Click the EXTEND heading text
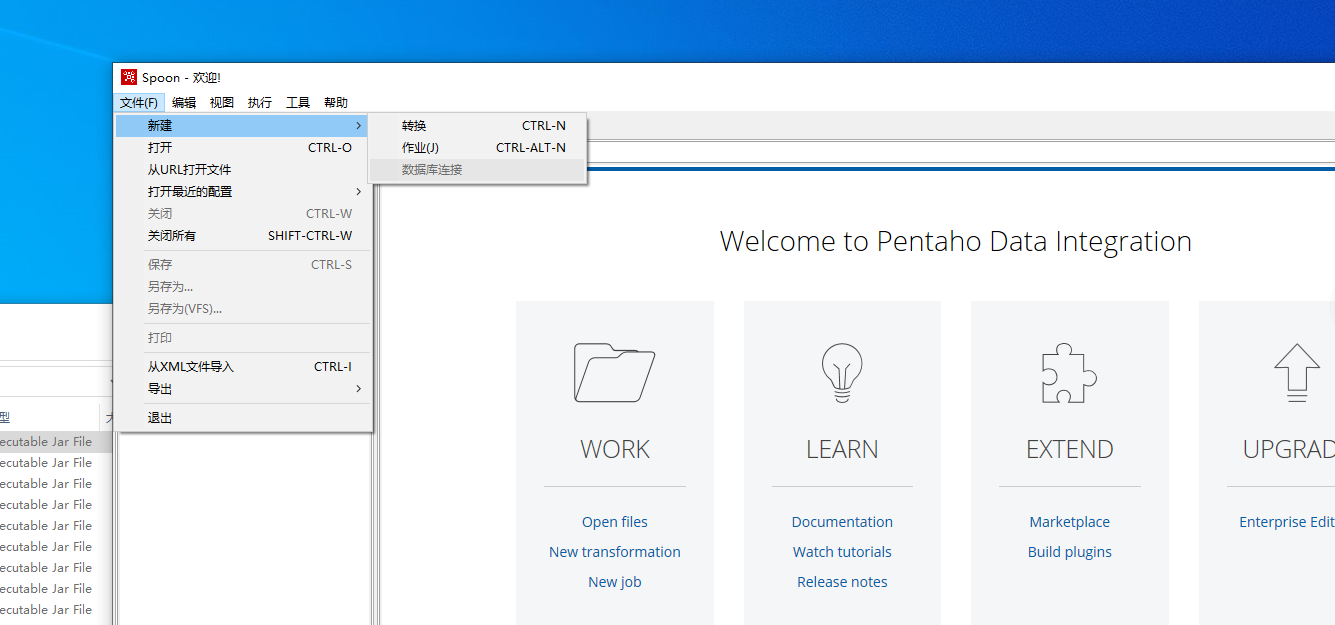1335x625 pixels. pyautogui.click(x=1069, y=450)
